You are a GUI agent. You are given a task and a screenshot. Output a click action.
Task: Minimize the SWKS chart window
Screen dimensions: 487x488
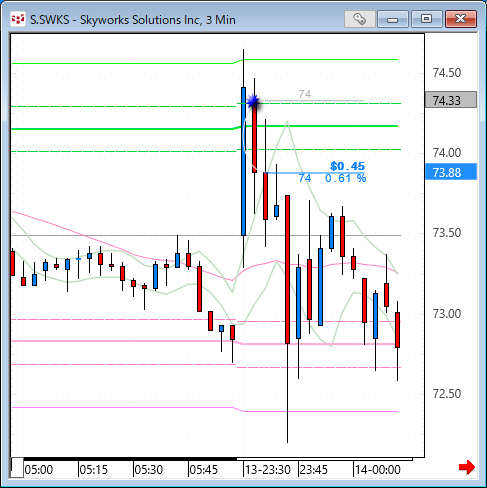(393, 19)
